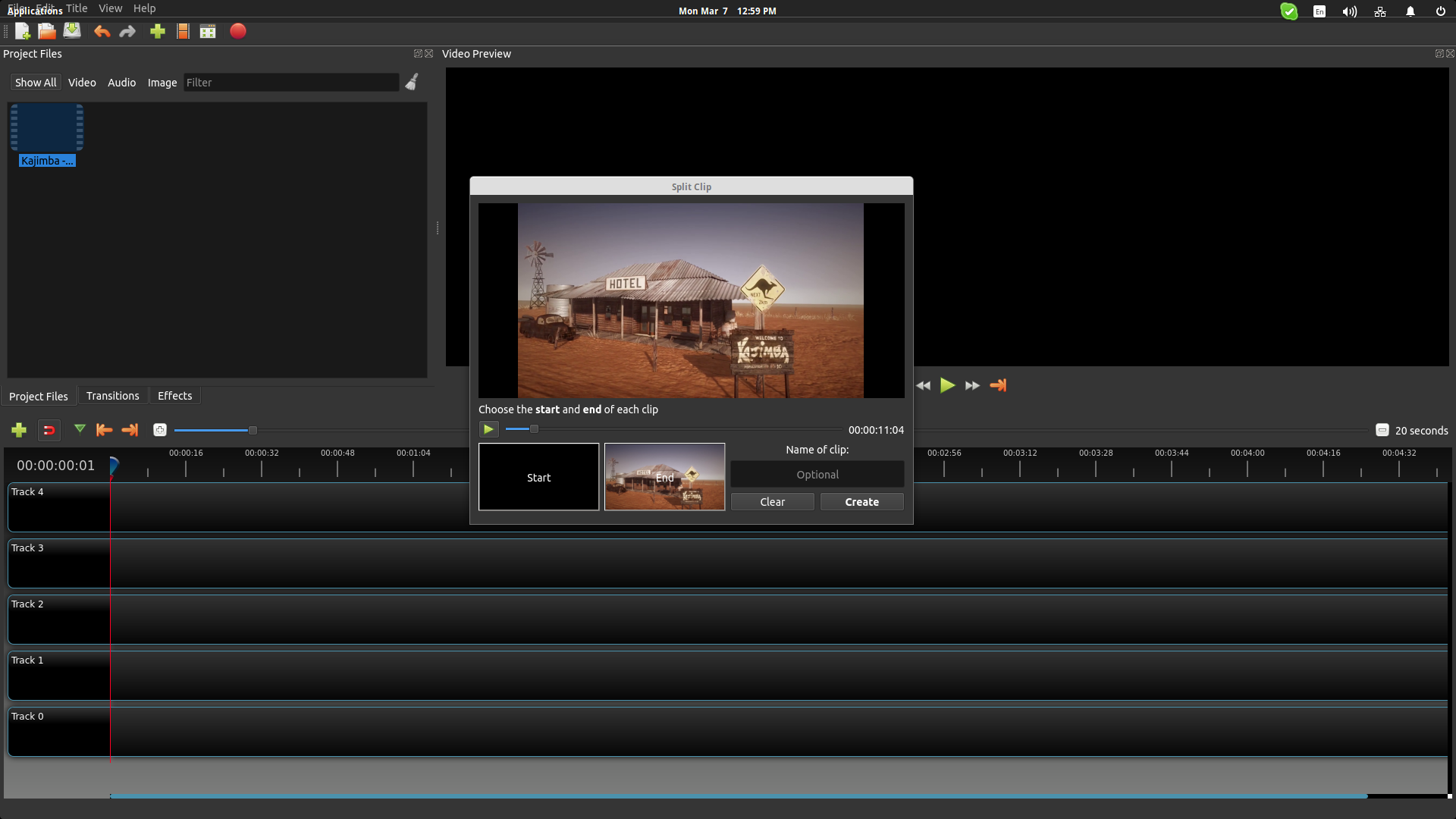Filter project files by Show All

tap(36, 83)
